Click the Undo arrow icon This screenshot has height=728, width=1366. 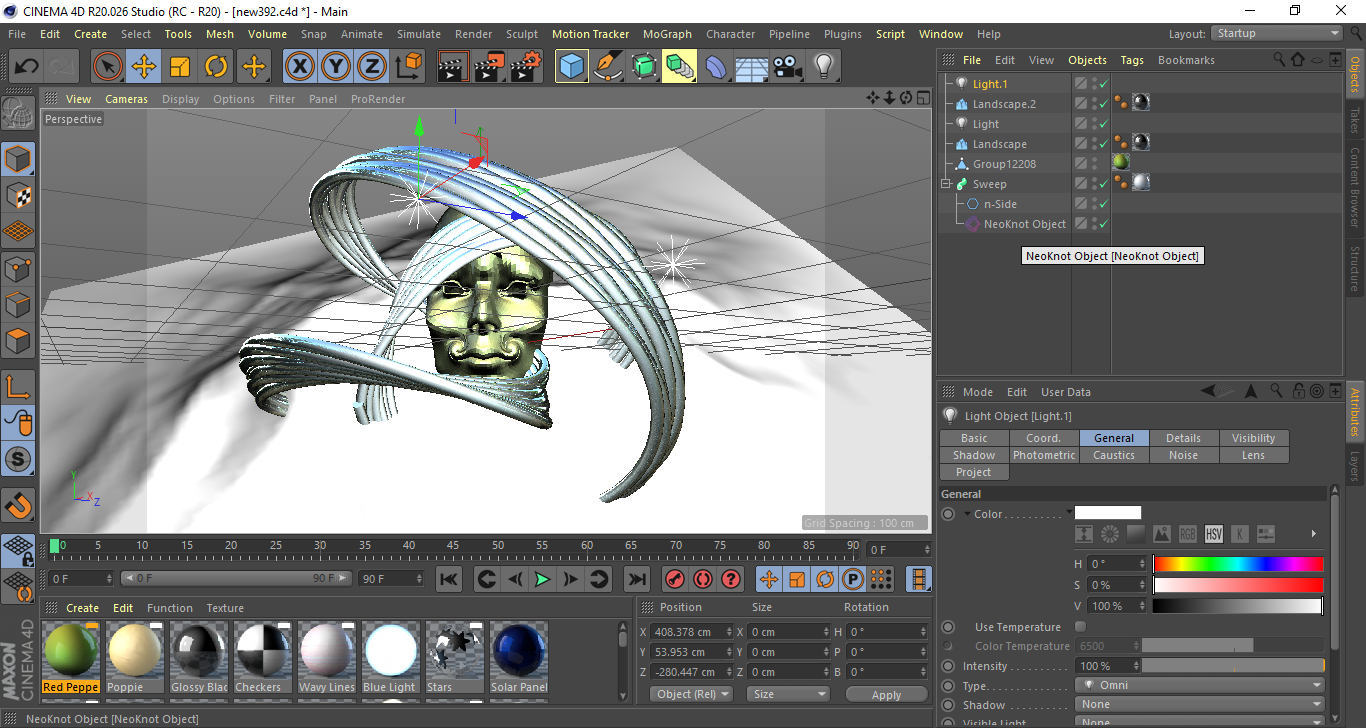coord(26,67)
